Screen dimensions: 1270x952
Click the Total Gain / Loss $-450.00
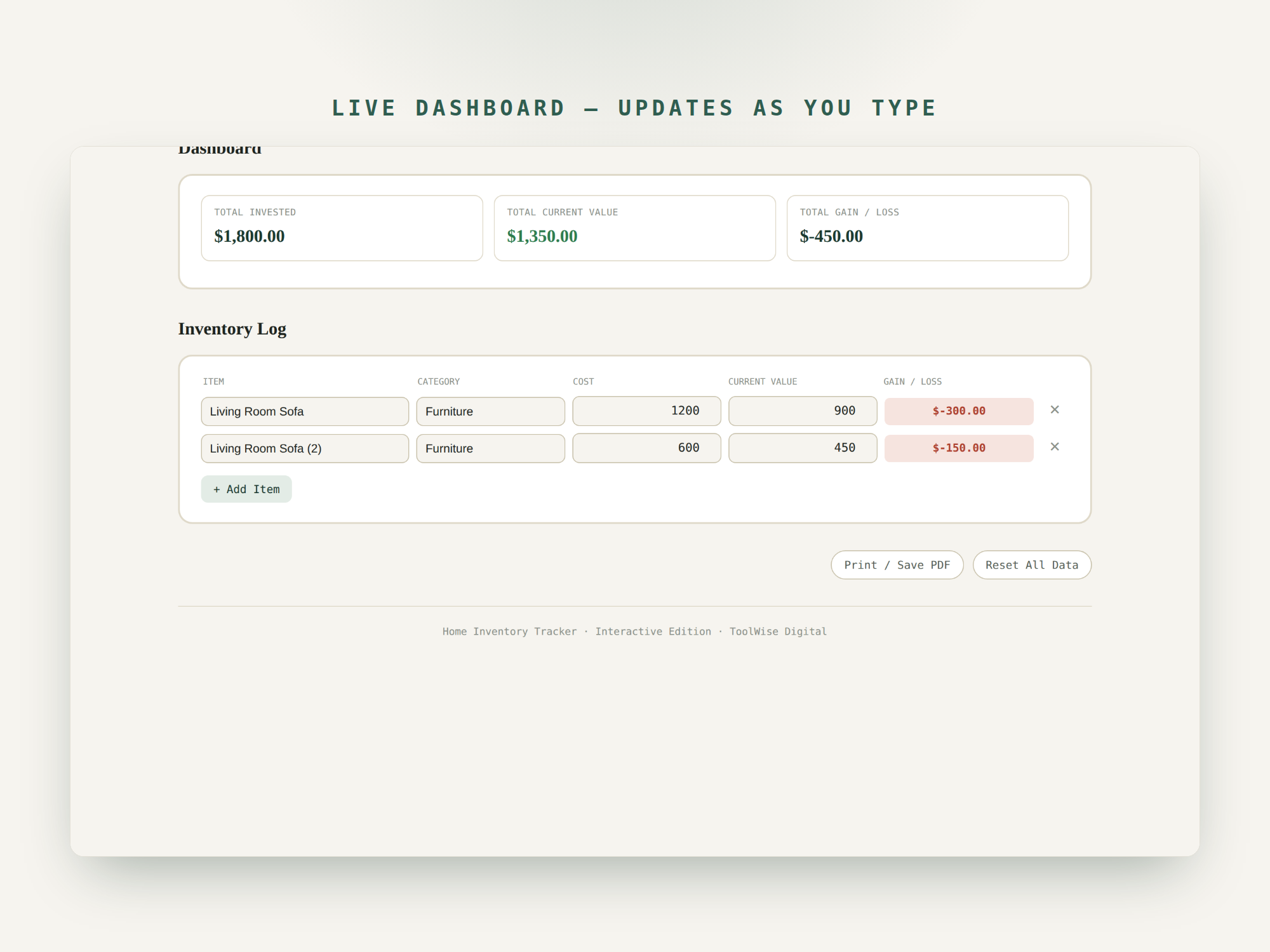(x=831, y=236)
